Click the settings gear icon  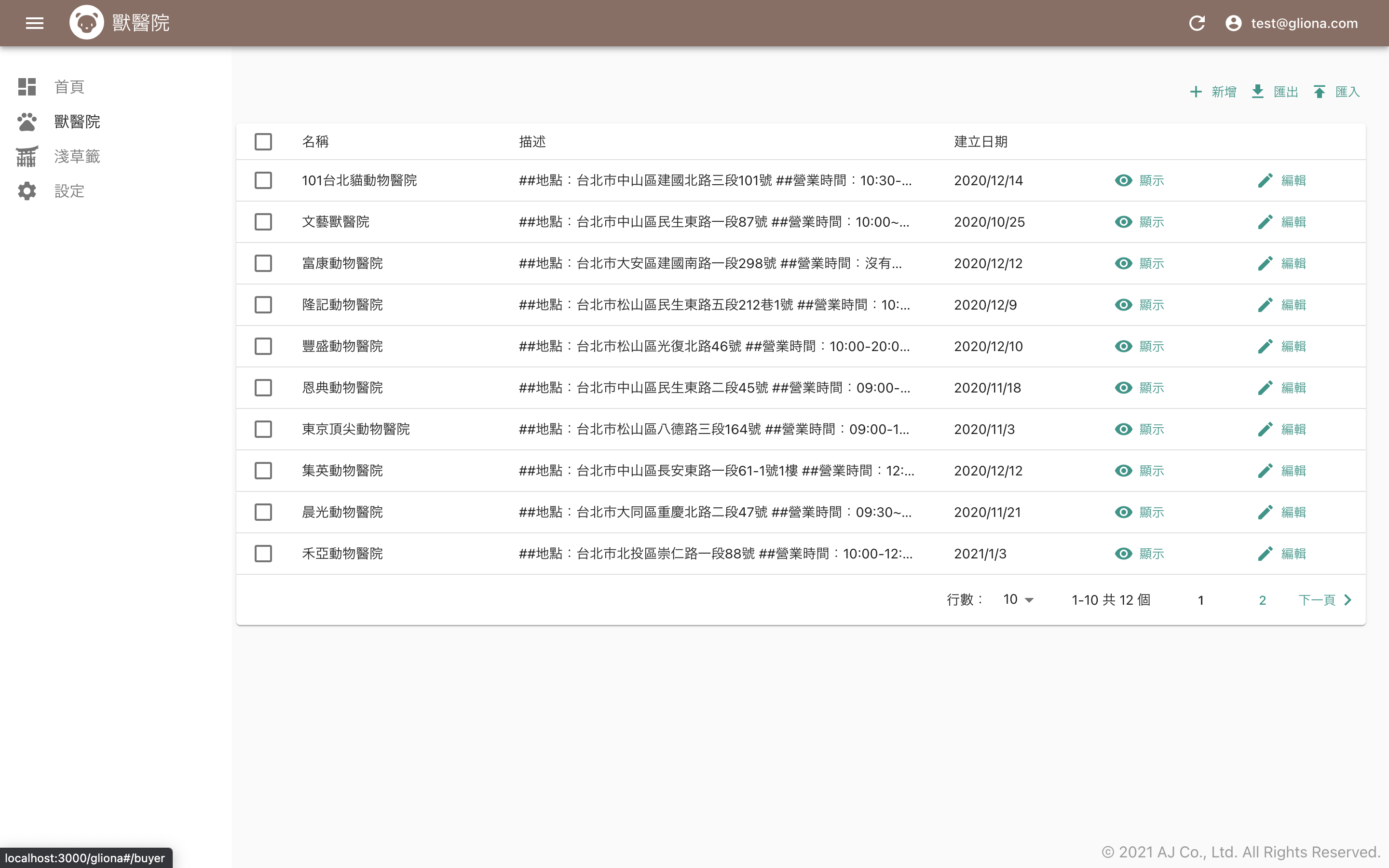tap(27, 191)
